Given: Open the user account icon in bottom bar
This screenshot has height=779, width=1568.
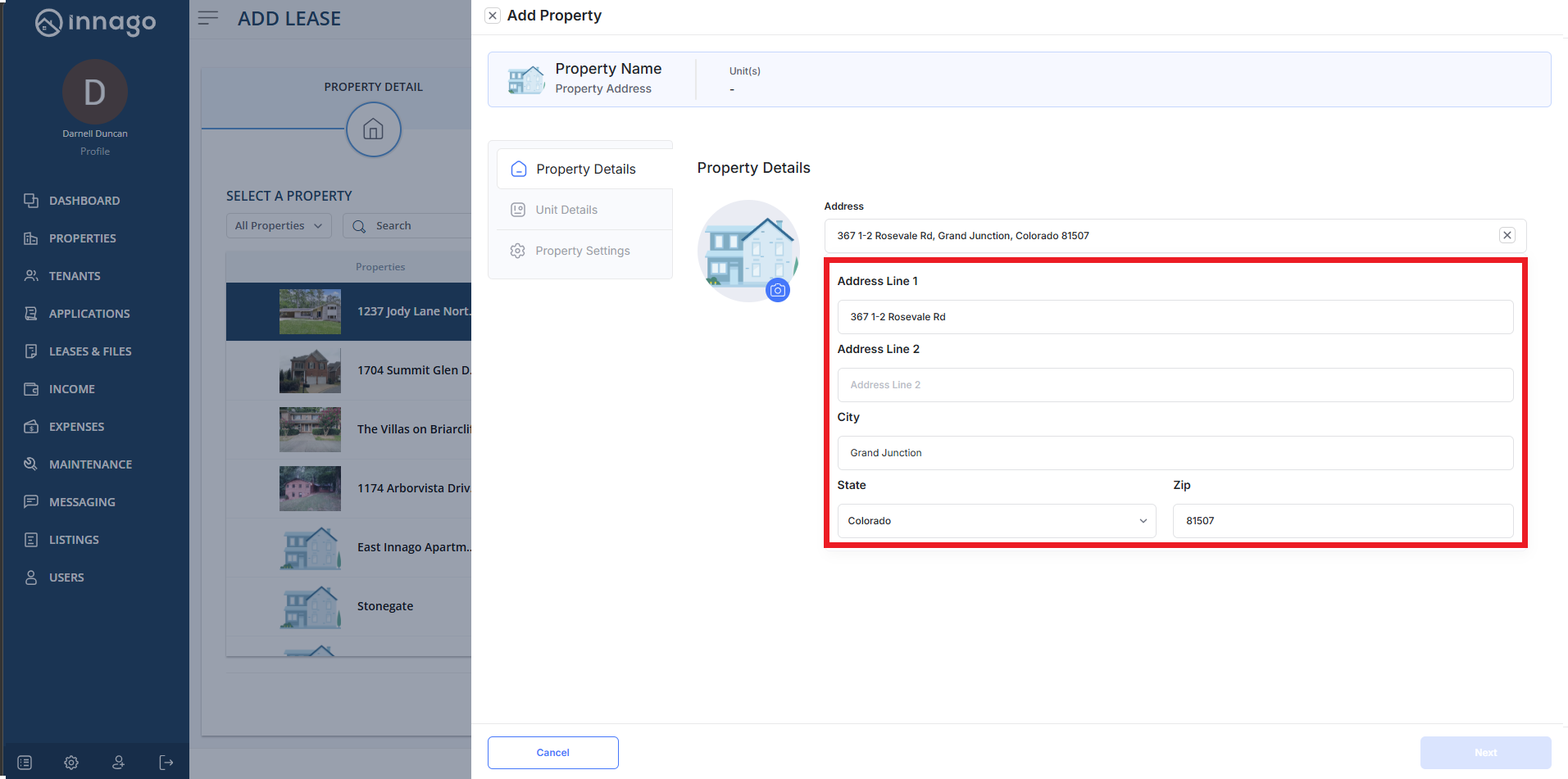Looking at the screenshot, I should [x=119, y=763].
